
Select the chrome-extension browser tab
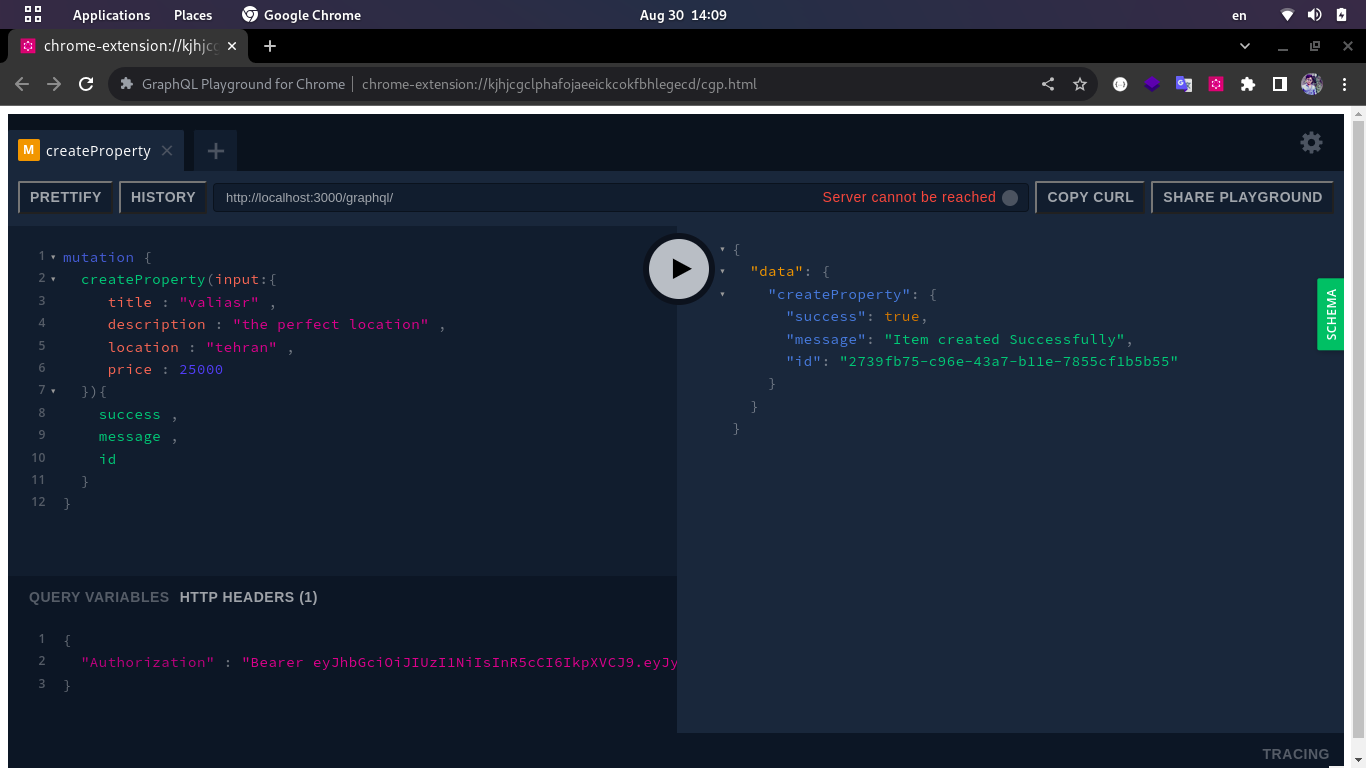coord(128,46)
